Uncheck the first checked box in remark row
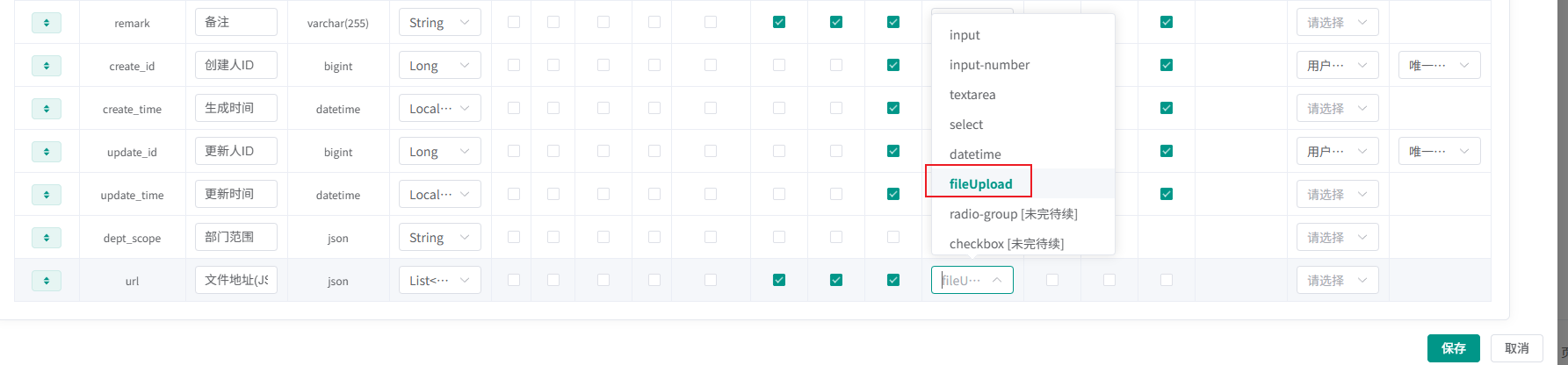 coord(779,22)
